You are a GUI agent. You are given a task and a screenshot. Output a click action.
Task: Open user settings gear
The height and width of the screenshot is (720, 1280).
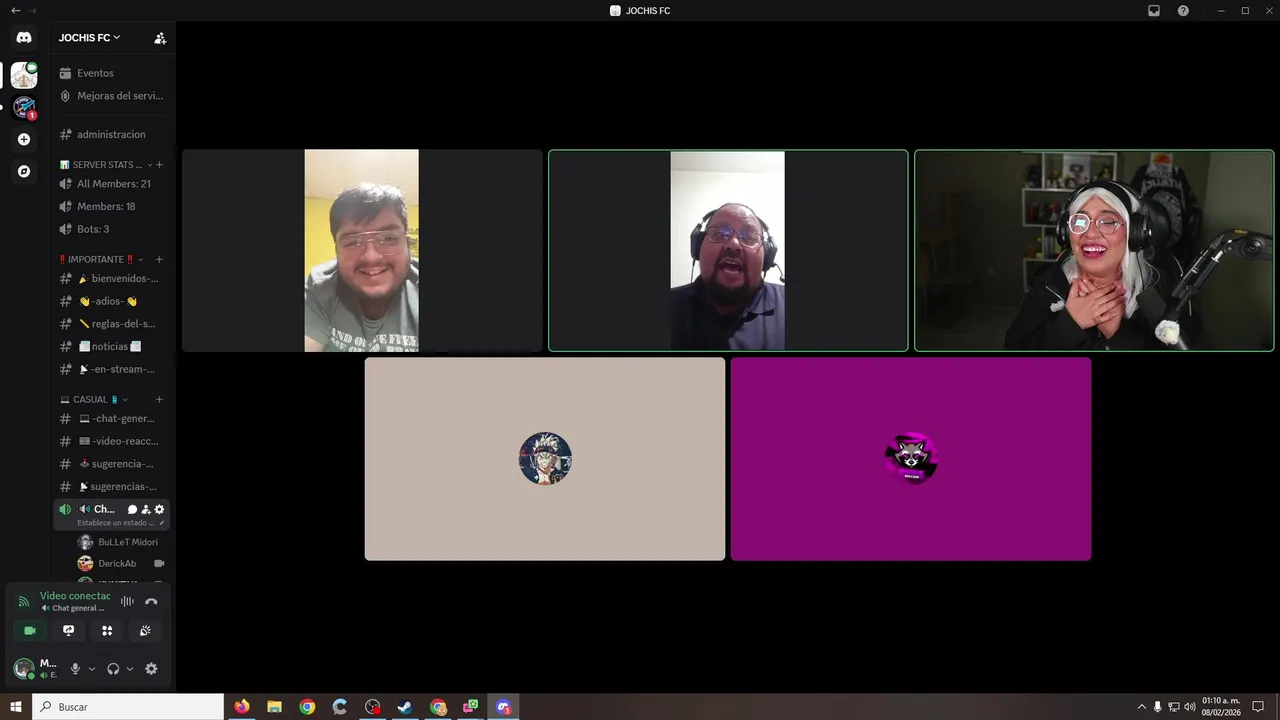coord(151,669)
